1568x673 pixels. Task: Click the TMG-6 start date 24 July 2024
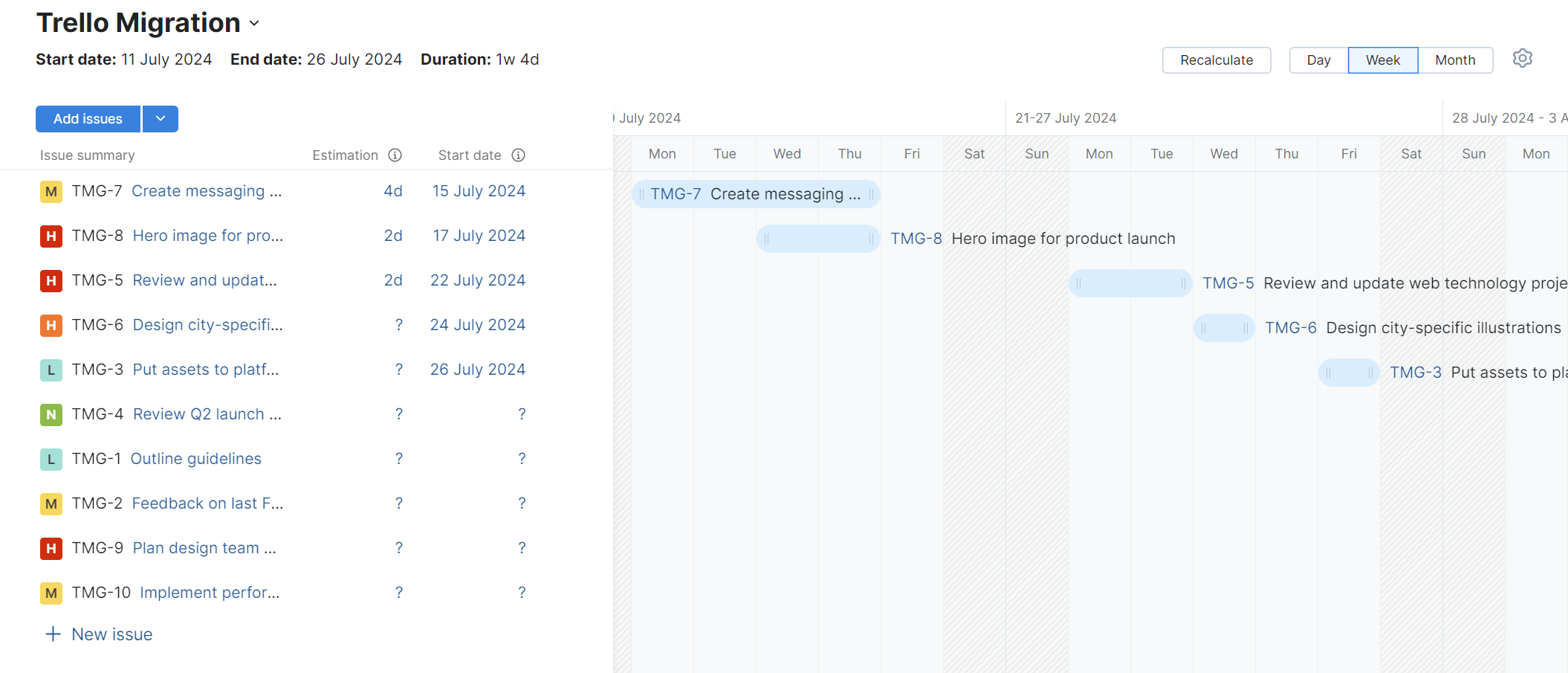pyautogui.click(x=477, y=325)
